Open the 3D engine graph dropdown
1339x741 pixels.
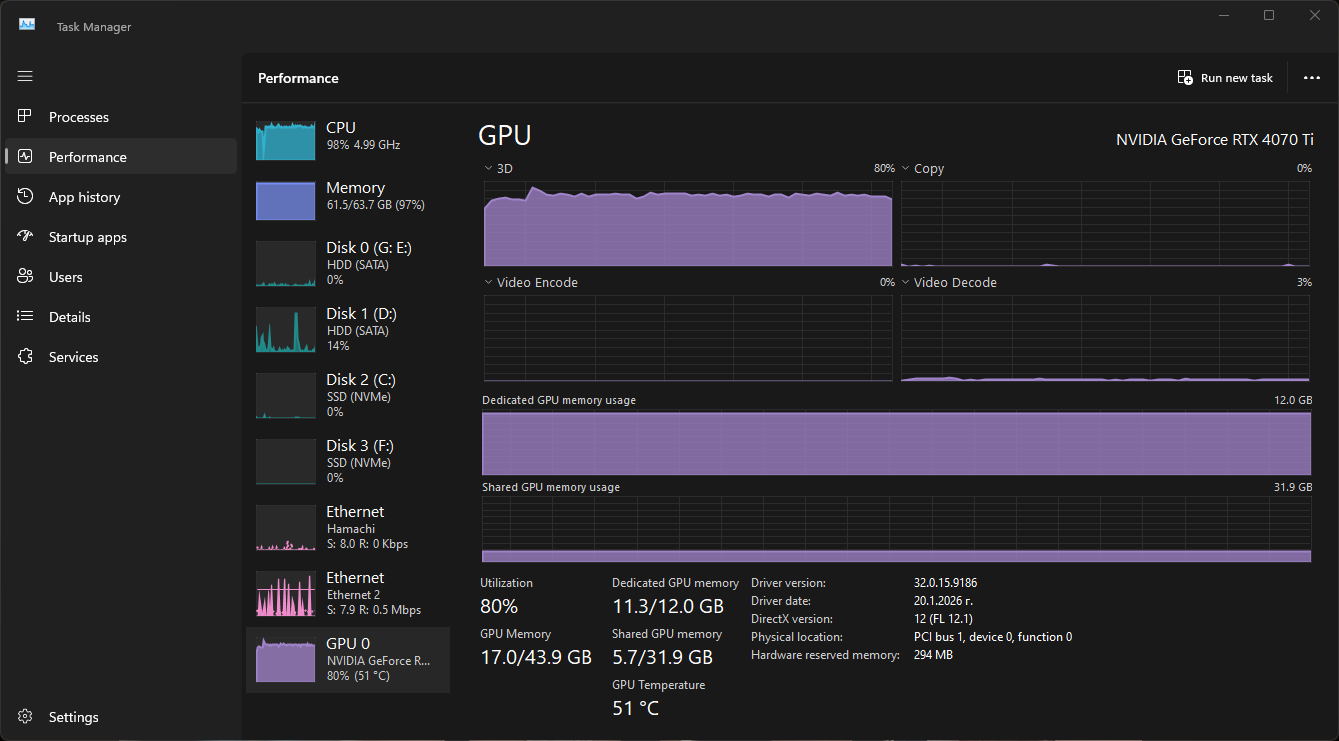pos(488,169)
